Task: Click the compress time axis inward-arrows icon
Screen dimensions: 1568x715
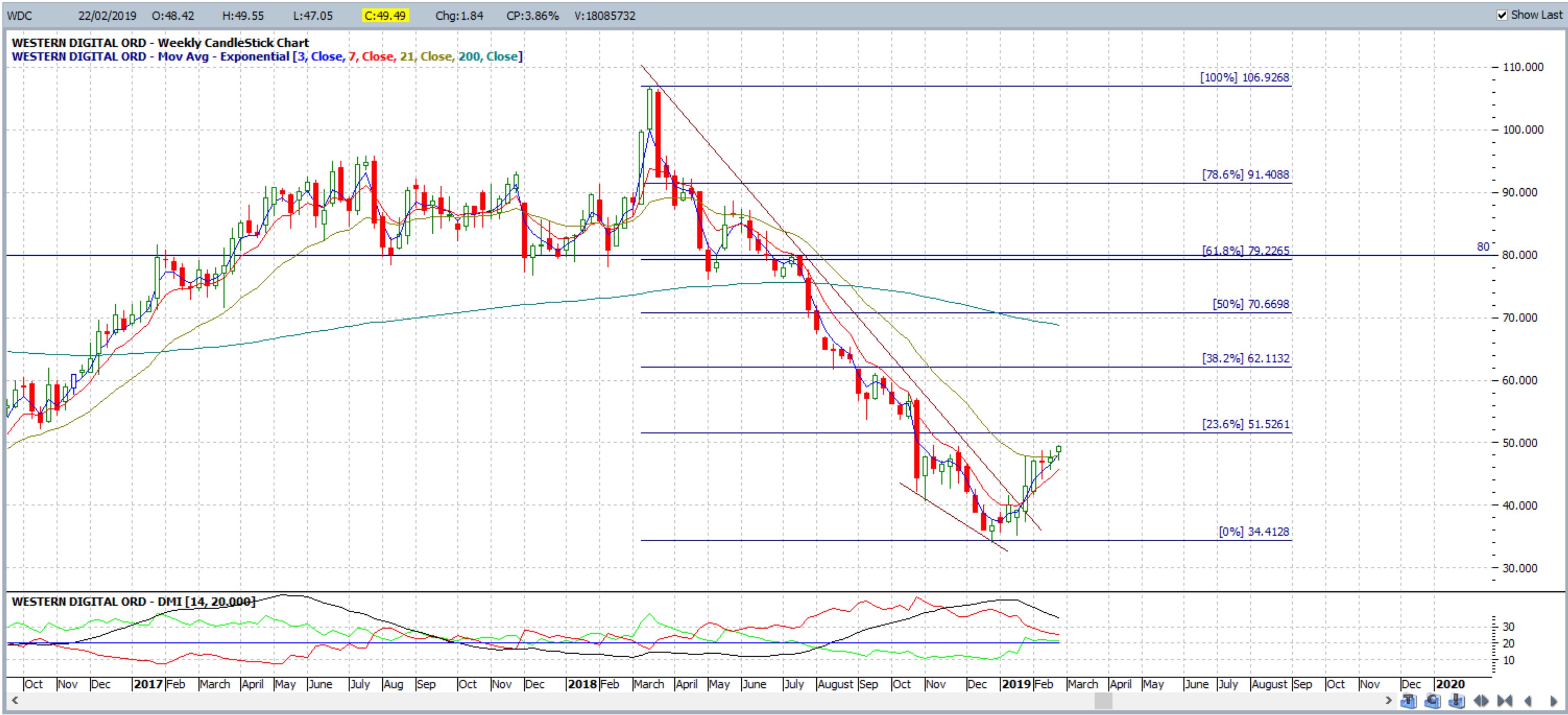Action: tap(1505, 701)
